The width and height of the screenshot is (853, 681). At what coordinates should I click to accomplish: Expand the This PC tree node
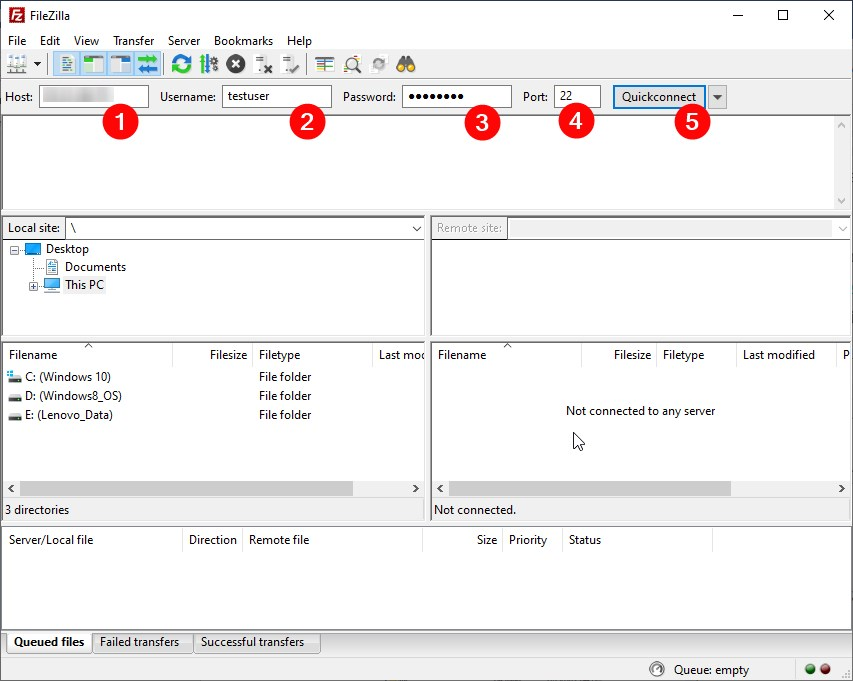tap(33, 286)
